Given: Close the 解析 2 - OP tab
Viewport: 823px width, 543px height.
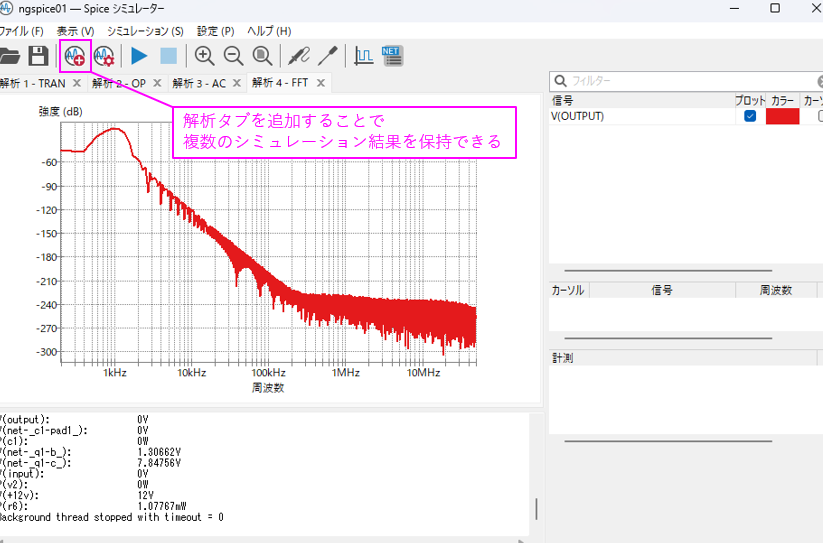Looking at the screenshot, I should pos(157,83).
